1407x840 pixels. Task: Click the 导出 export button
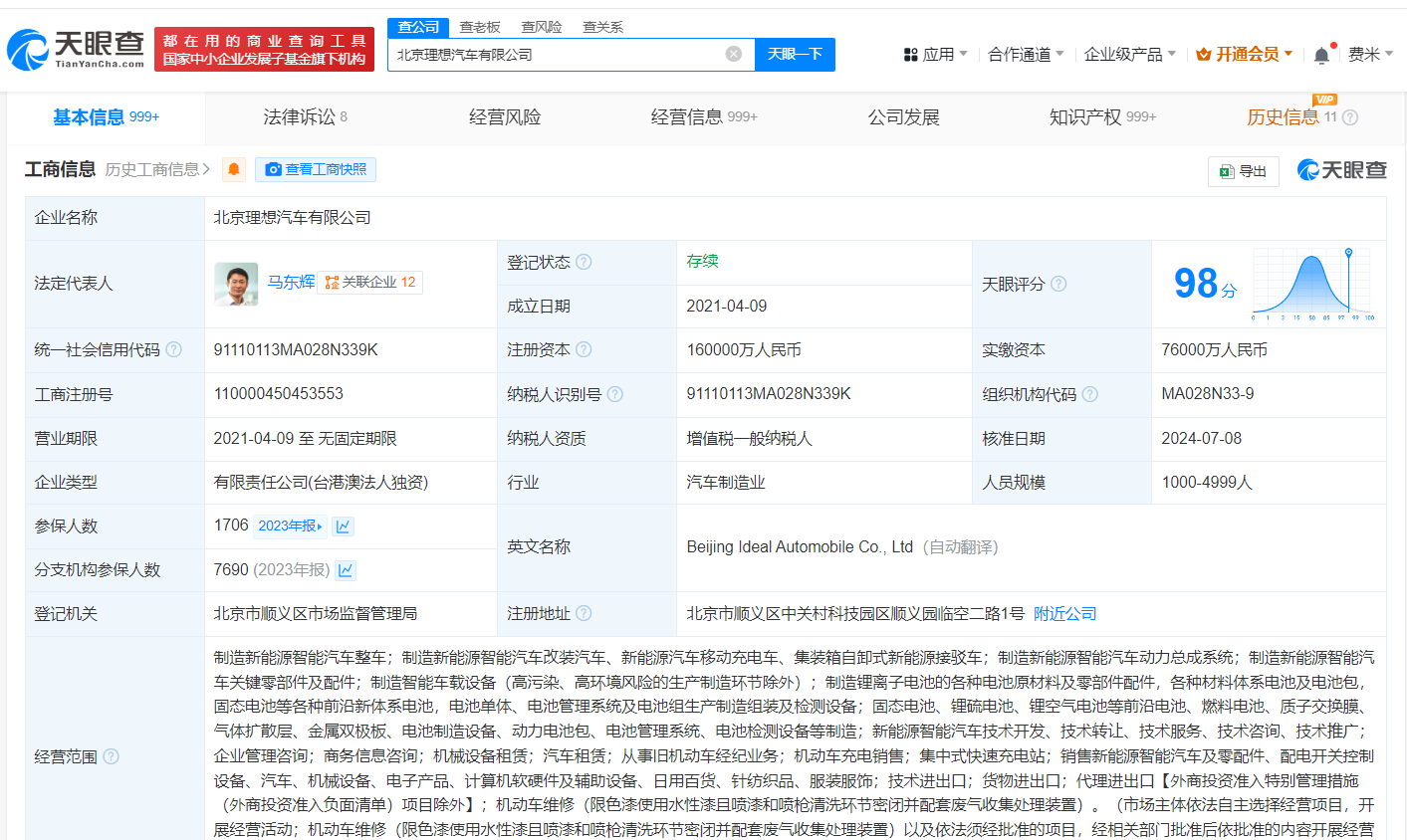tap(1243, 171)
